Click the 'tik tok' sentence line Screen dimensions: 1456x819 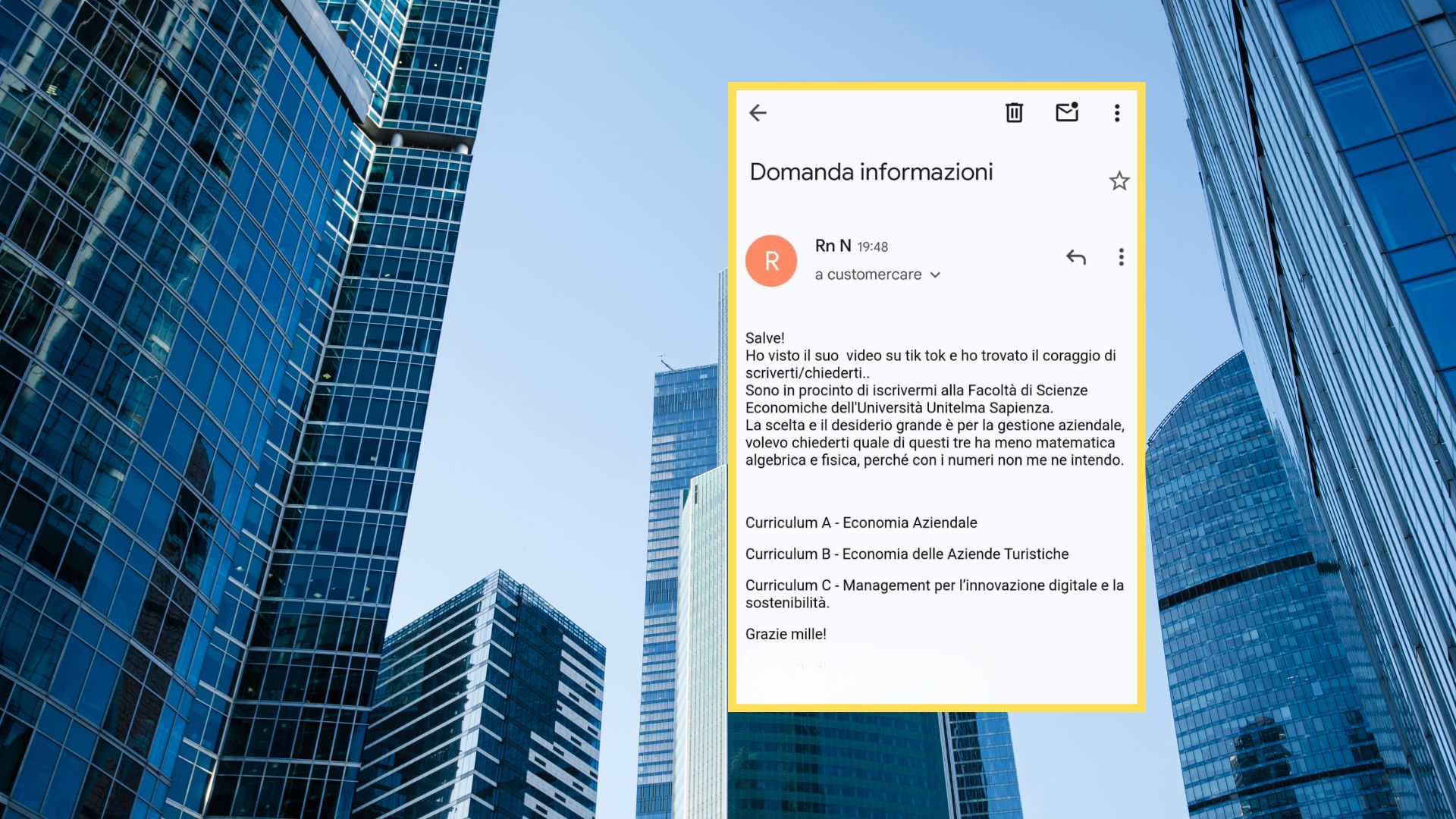930,356
